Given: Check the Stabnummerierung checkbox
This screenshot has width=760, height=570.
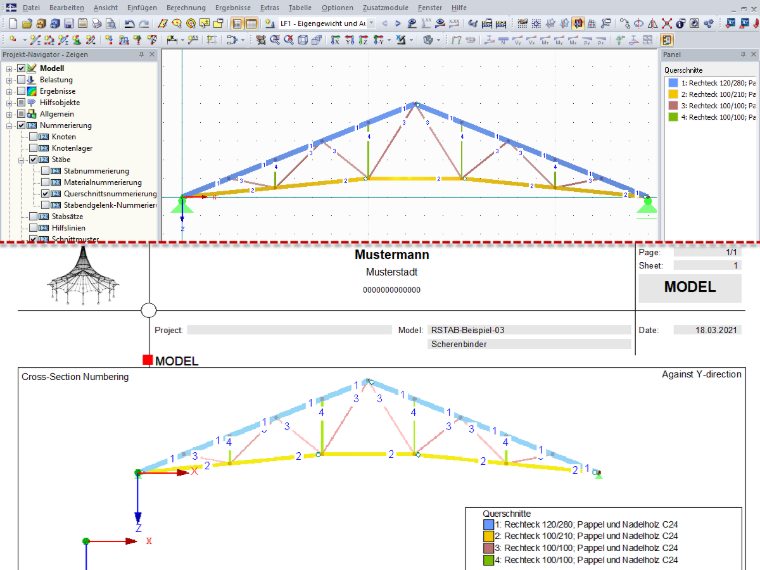Looking at the screenshot, I should click(x=46, y=171).
